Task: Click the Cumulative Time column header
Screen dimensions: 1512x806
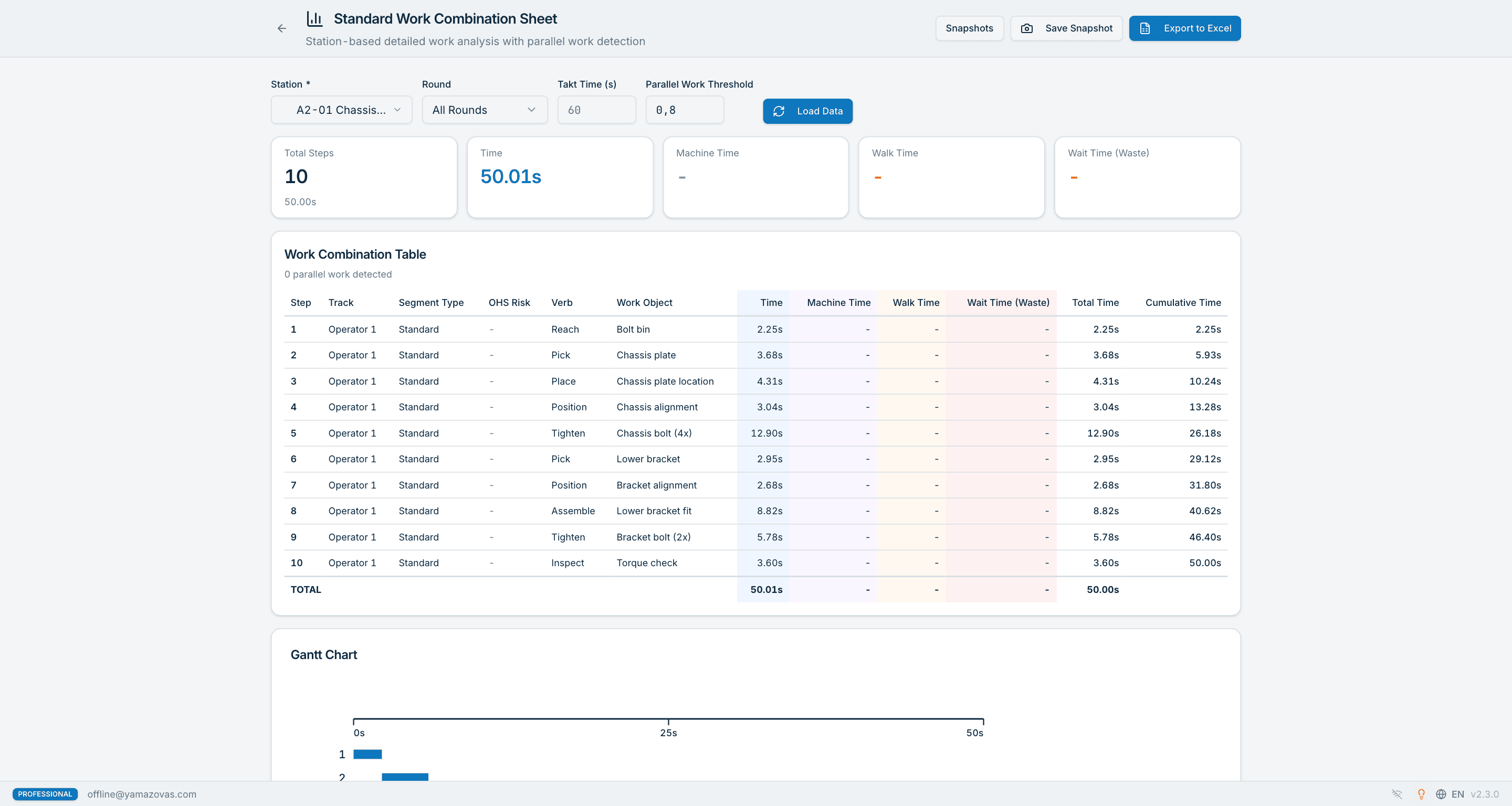Action: pyautogui.click(x=1183, y=303)
